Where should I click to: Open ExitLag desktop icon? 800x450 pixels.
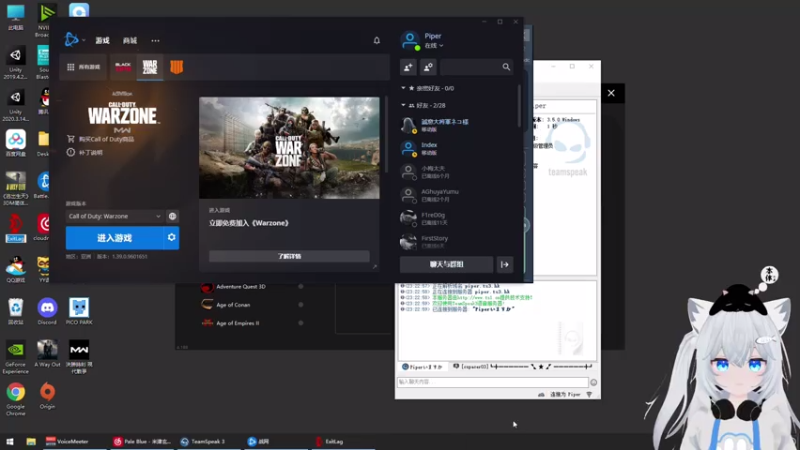pos(15,229)
